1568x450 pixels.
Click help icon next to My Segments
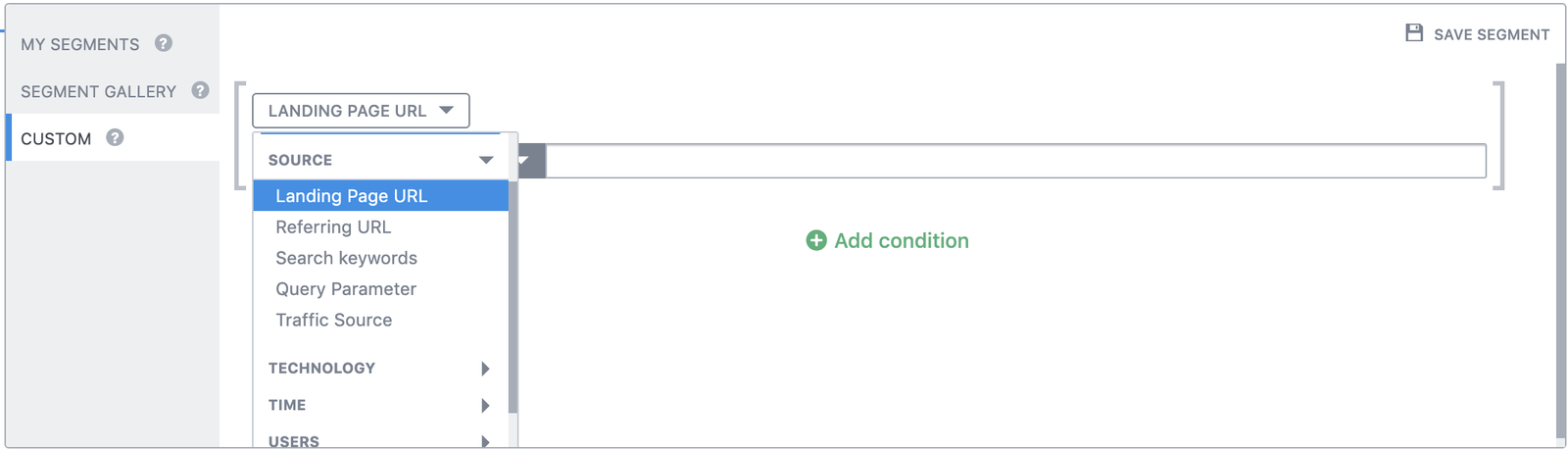point(164,43)
